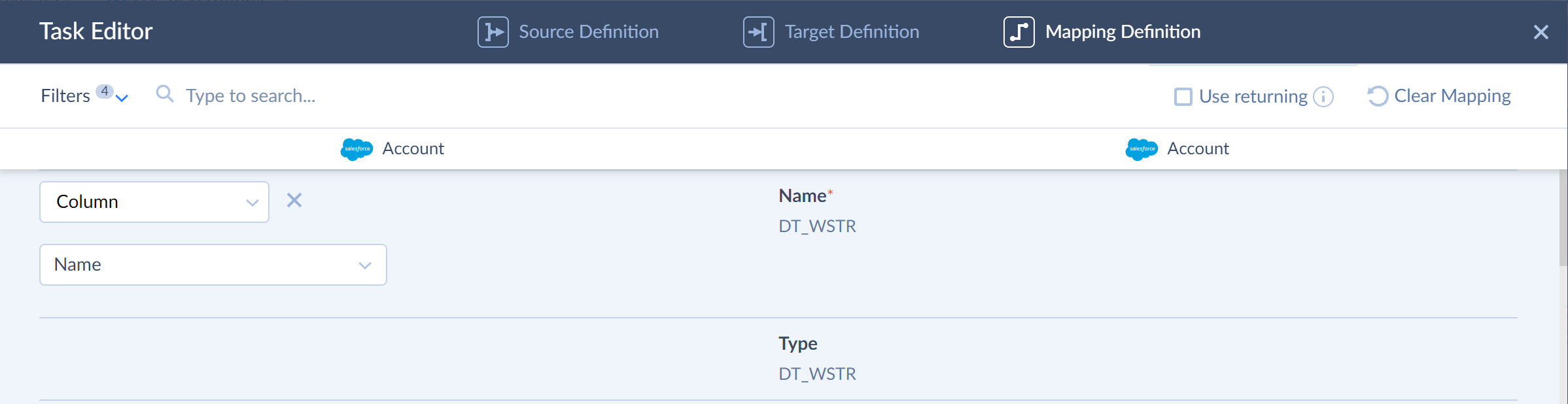The image size is (1568, 404).
Task: Click the search magnifier icon
Action: pyautogui.click(x=165, y=95)
